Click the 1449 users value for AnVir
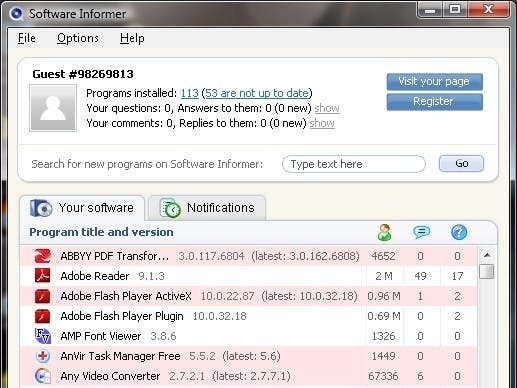This screenshot has width=517, height=388. [x=383, y=356]
